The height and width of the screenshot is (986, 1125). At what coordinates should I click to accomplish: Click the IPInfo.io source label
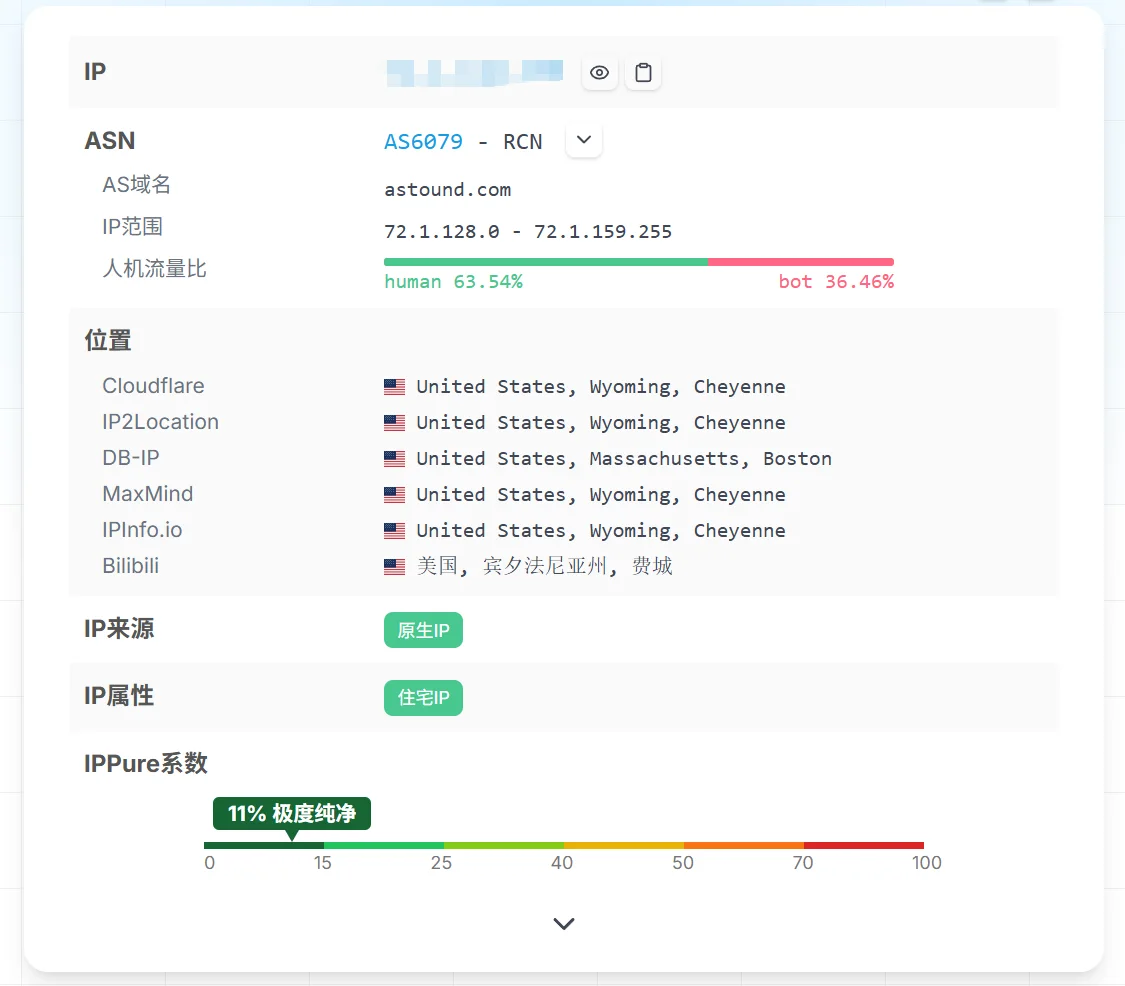pos(142,530)
